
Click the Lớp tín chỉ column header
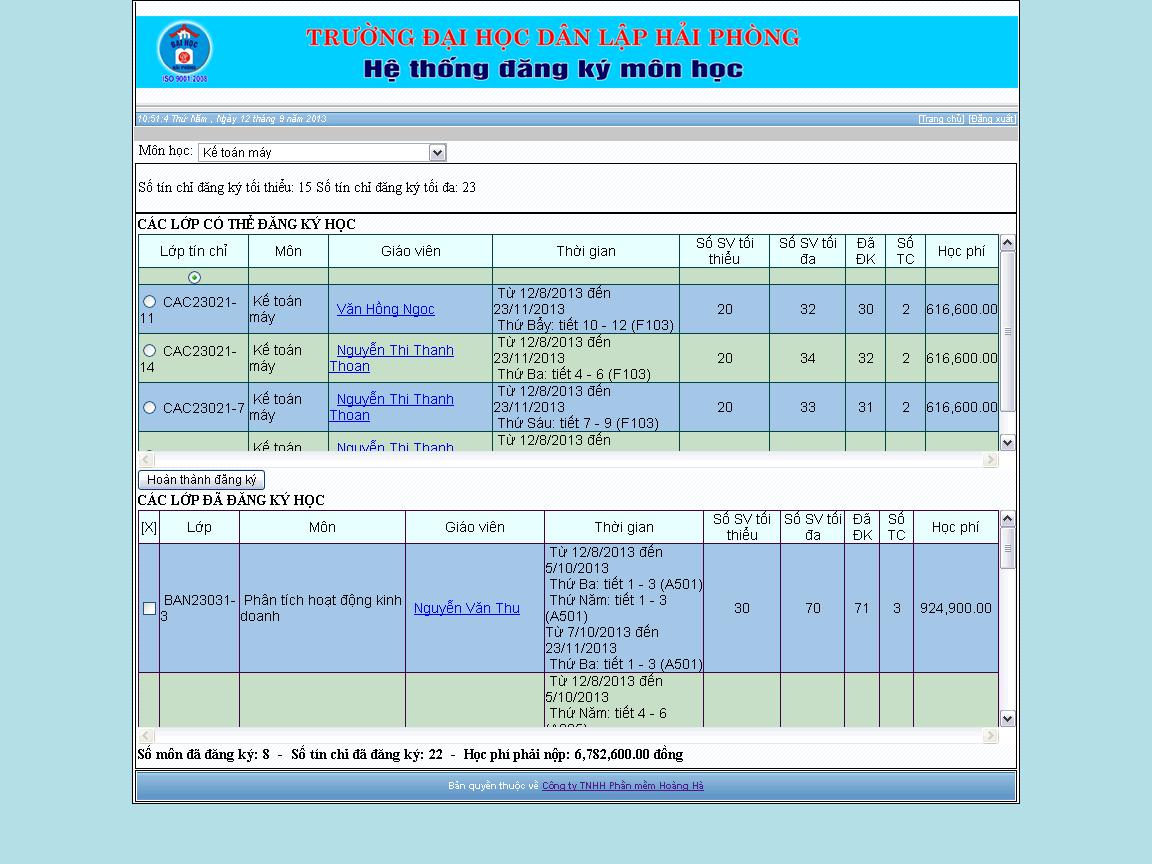point(194,251)
